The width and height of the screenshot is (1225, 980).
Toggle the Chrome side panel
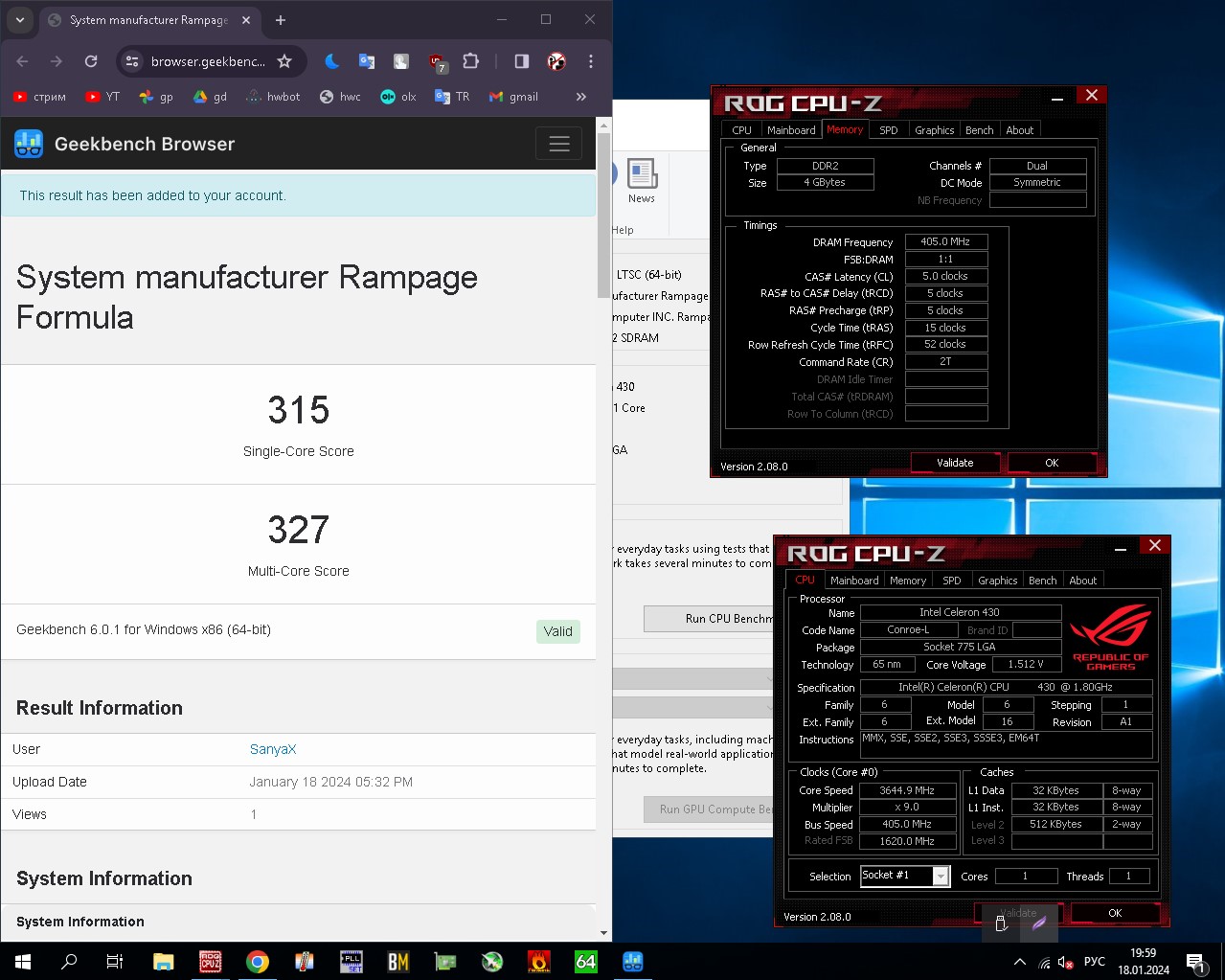click(x=522, y=61)
